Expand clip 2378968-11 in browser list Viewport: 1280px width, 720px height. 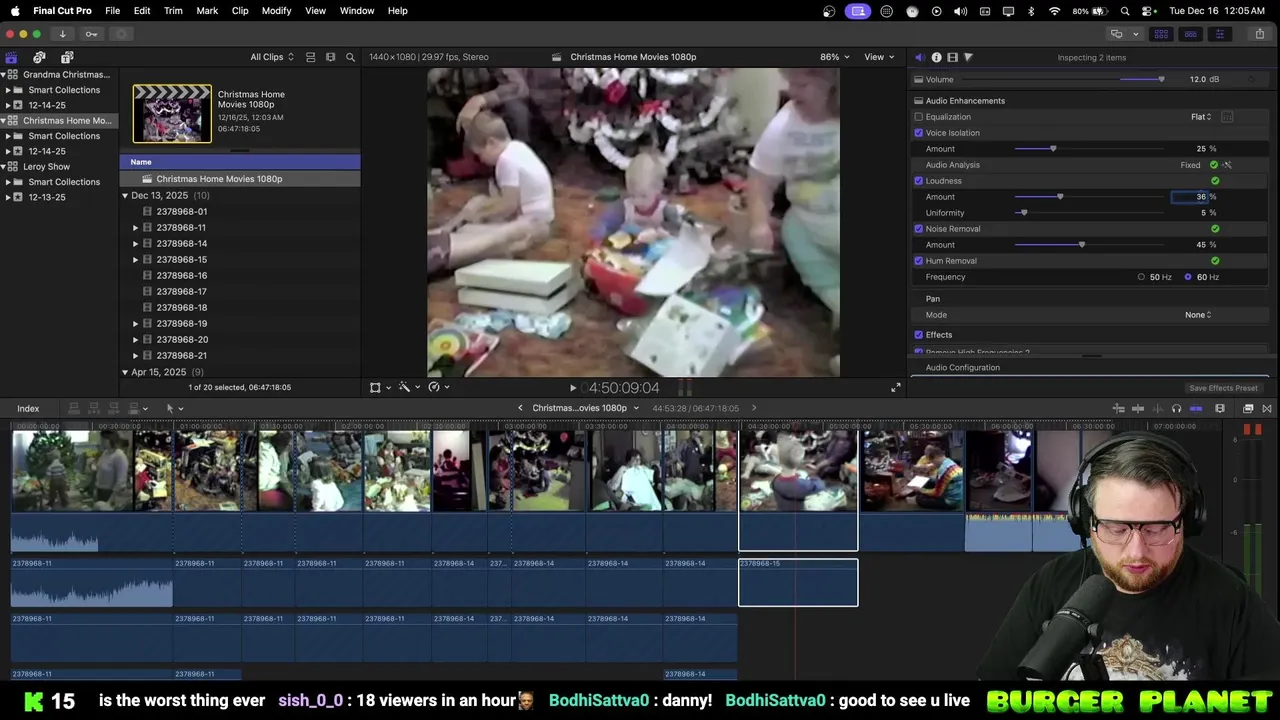[x=136, y=228]
